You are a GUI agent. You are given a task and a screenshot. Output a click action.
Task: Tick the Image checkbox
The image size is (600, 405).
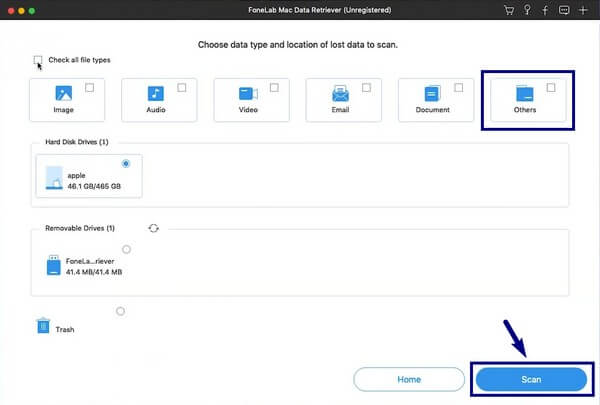(90, 88)
